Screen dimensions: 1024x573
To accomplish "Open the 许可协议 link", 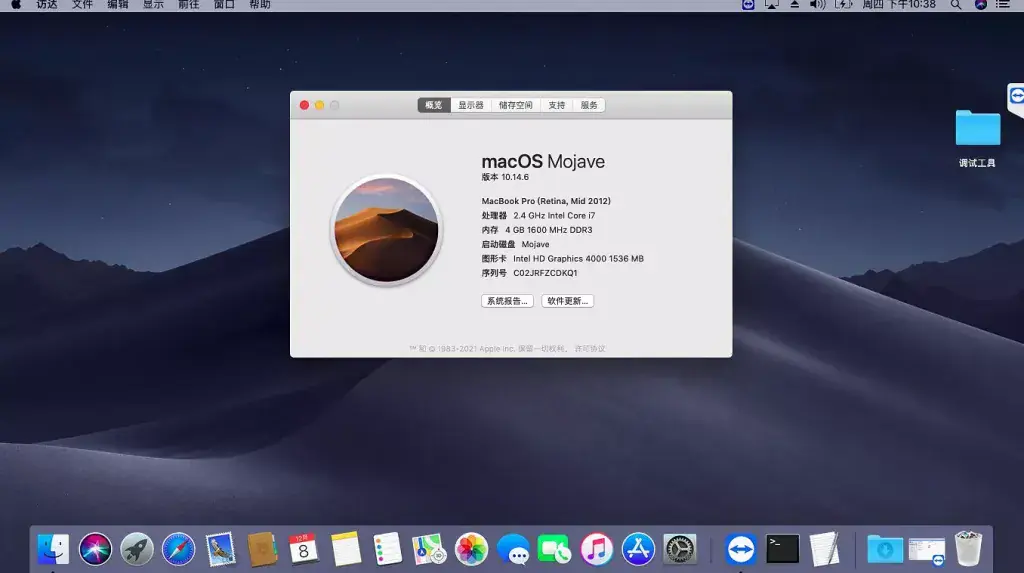I will (590, 349).
